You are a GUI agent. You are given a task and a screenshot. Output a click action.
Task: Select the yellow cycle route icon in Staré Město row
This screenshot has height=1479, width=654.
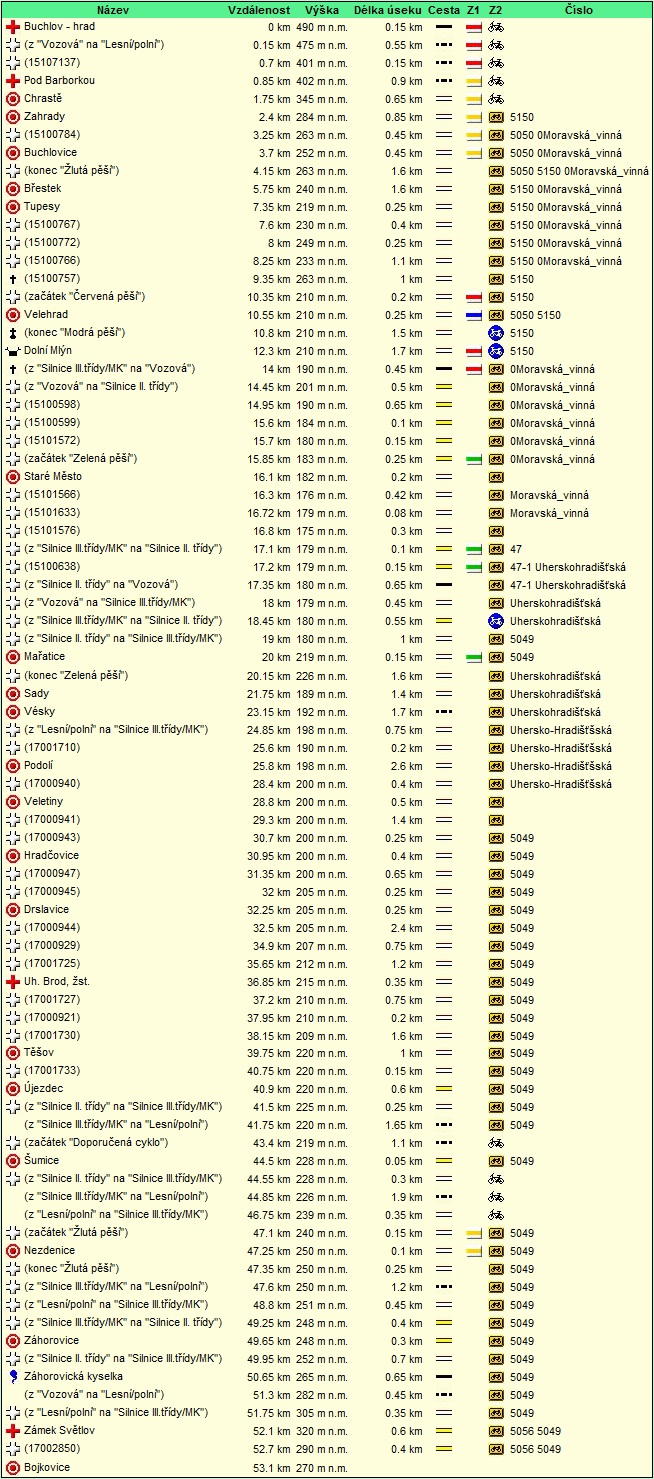click(x=495, y=477)
